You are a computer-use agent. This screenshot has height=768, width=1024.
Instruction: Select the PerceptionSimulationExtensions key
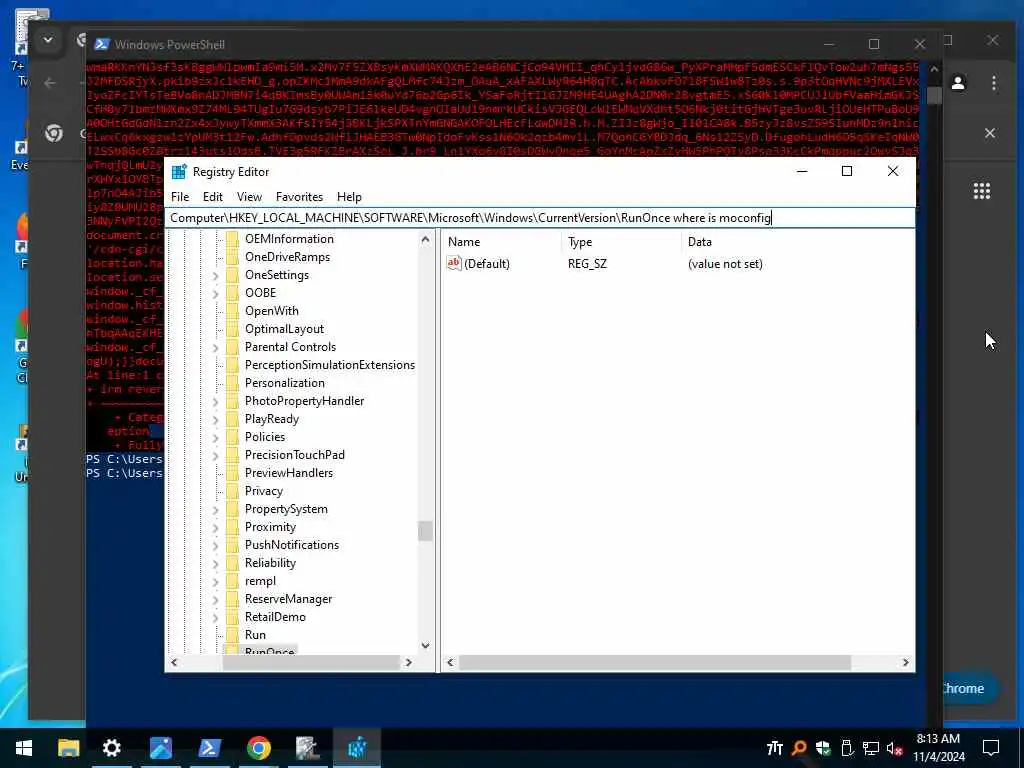pos(330,364)
